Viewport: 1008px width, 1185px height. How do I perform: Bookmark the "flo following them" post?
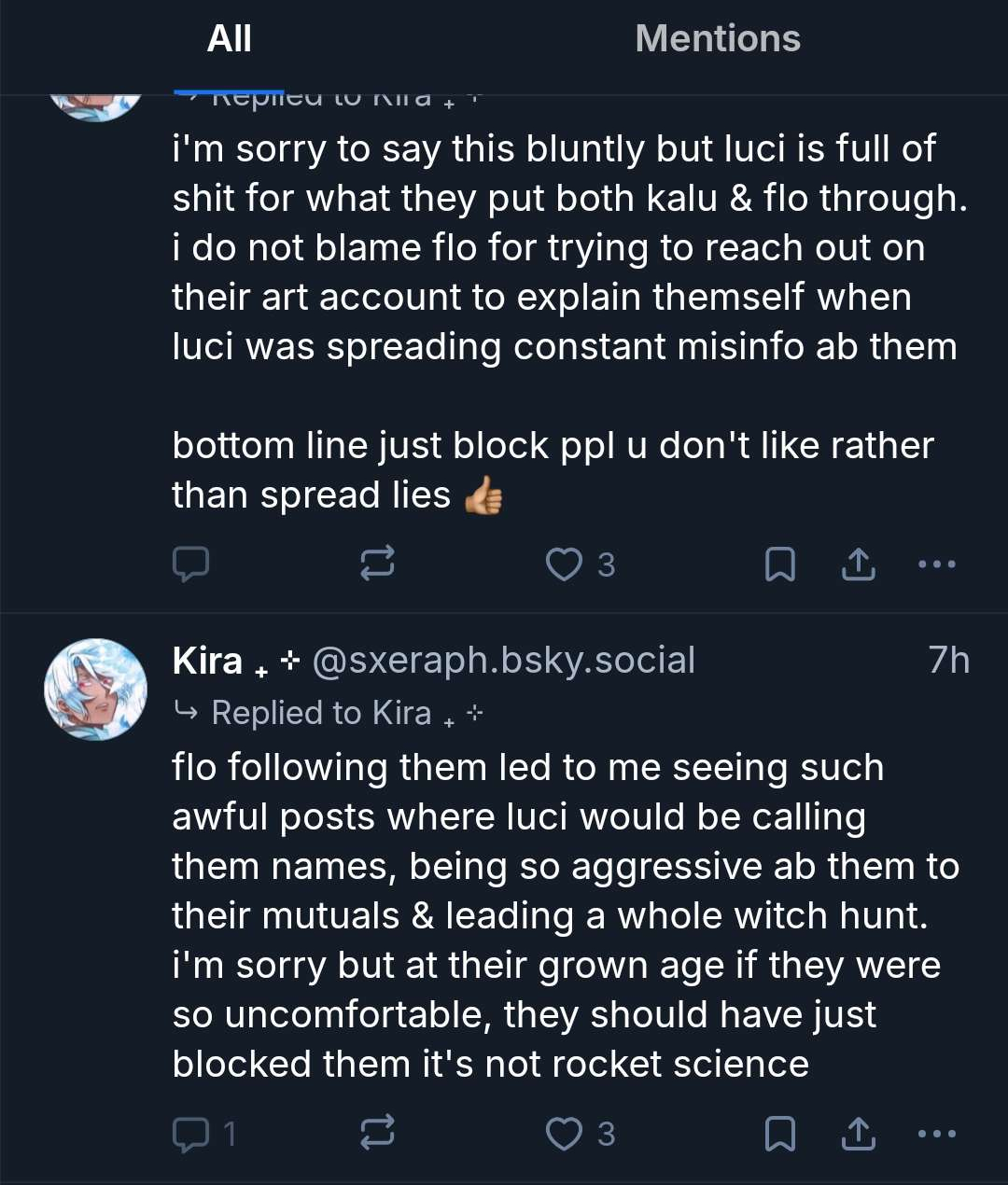(779, 1134)
